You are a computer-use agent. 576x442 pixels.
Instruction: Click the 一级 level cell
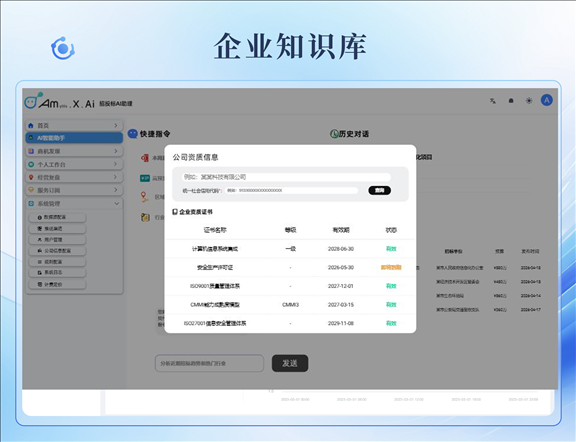coord(291,249)
